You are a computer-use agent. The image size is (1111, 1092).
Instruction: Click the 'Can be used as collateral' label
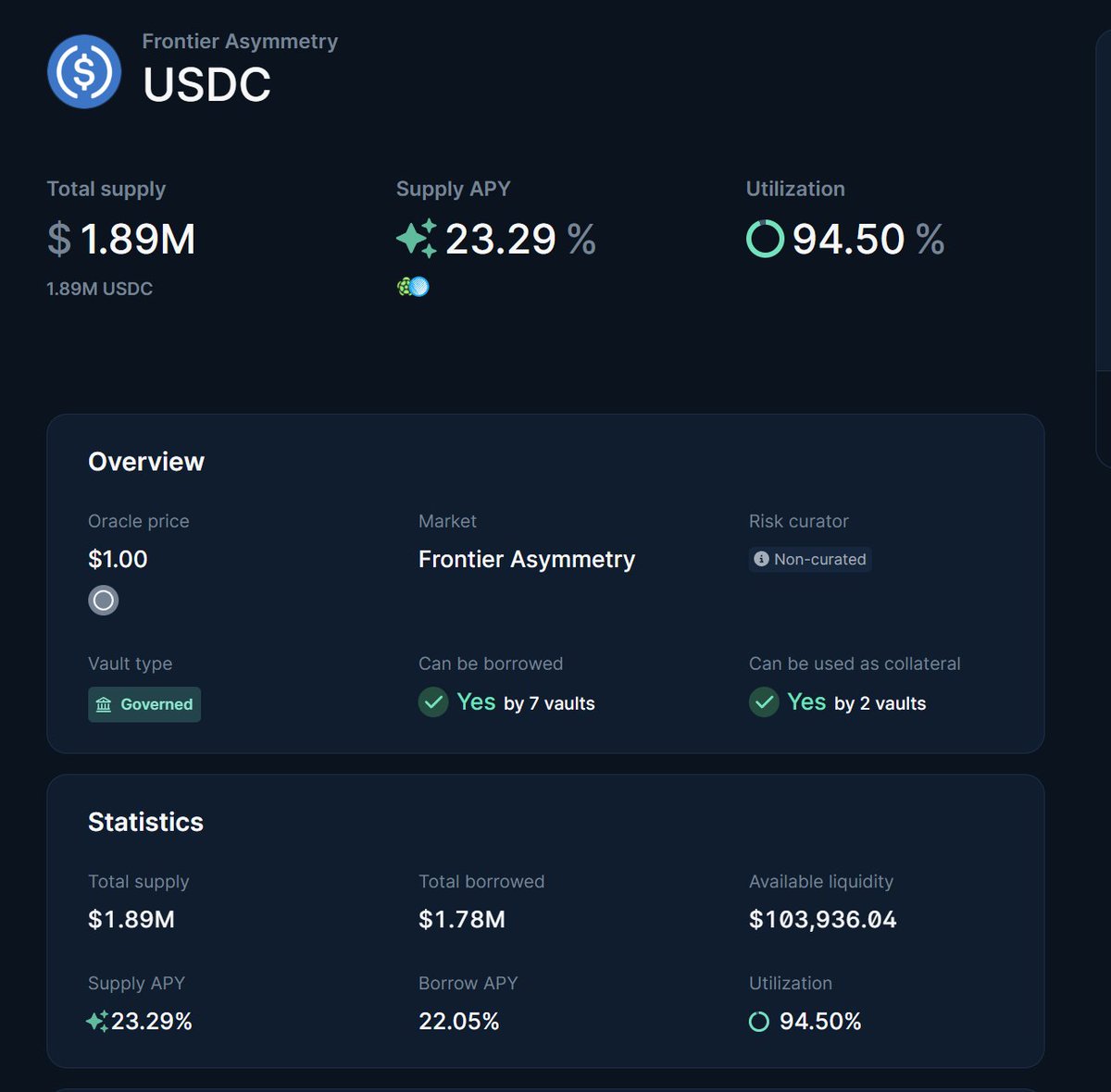855,664
